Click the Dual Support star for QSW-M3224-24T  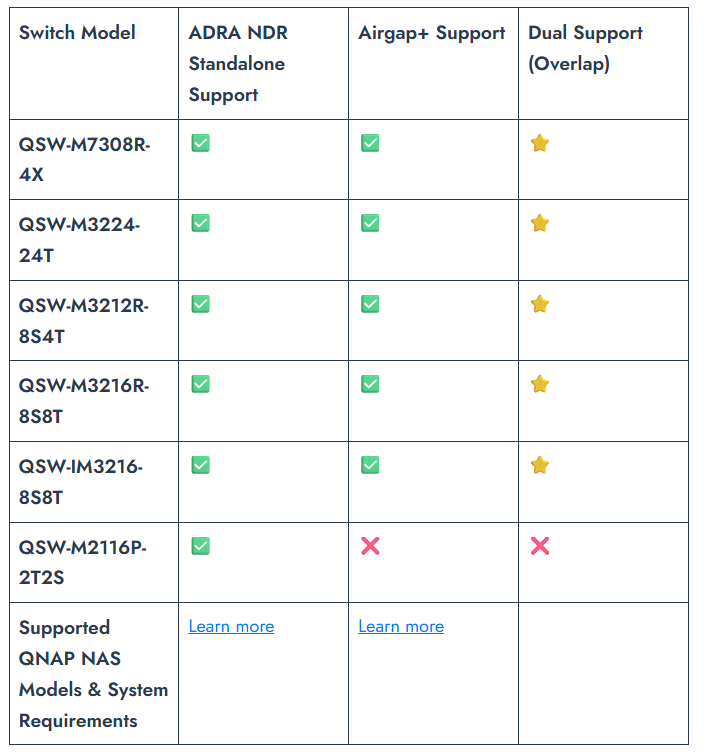(540, 223)
